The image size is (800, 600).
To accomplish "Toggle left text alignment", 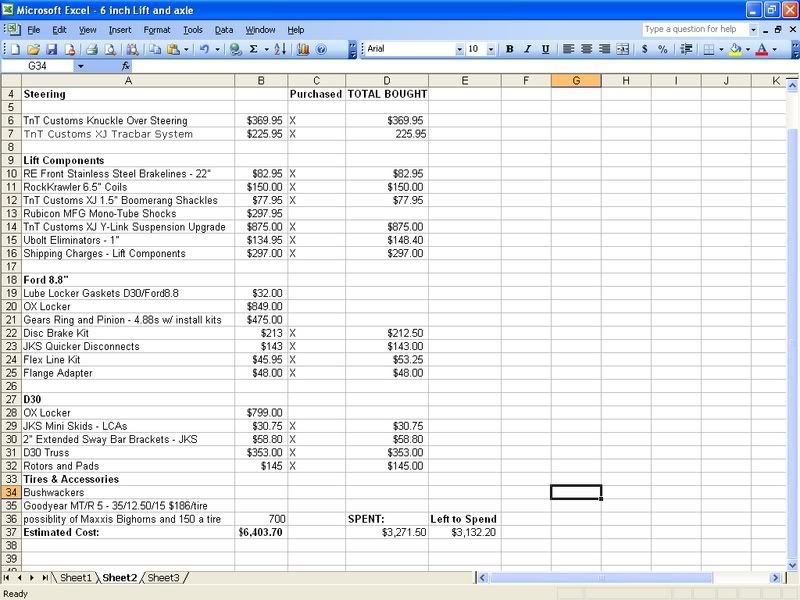I will 568,49.
